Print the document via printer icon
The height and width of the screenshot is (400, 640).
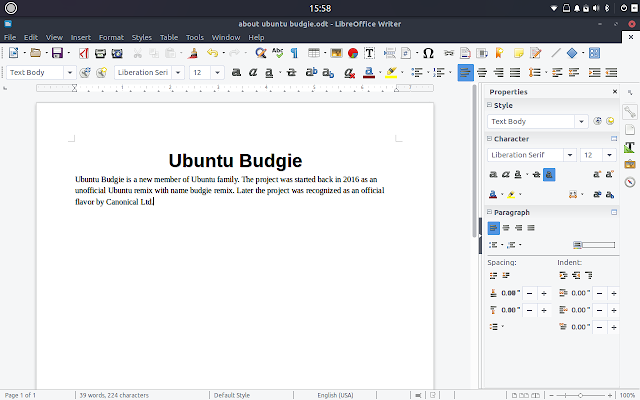click(x=100, y=53)
